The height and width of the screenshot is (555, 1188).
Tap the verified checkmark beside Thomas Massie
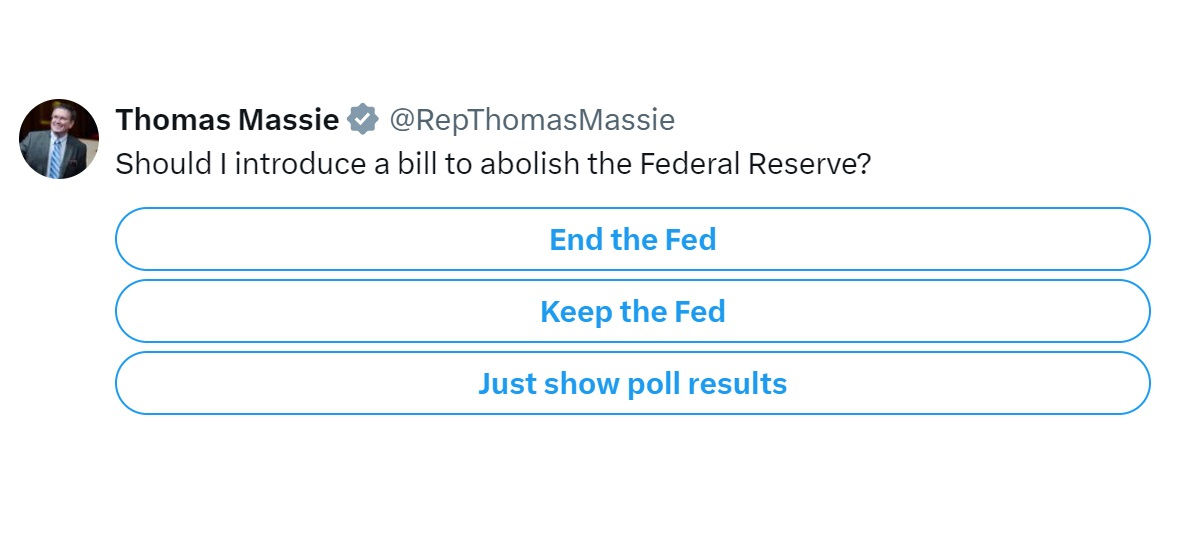click(362, 121)
